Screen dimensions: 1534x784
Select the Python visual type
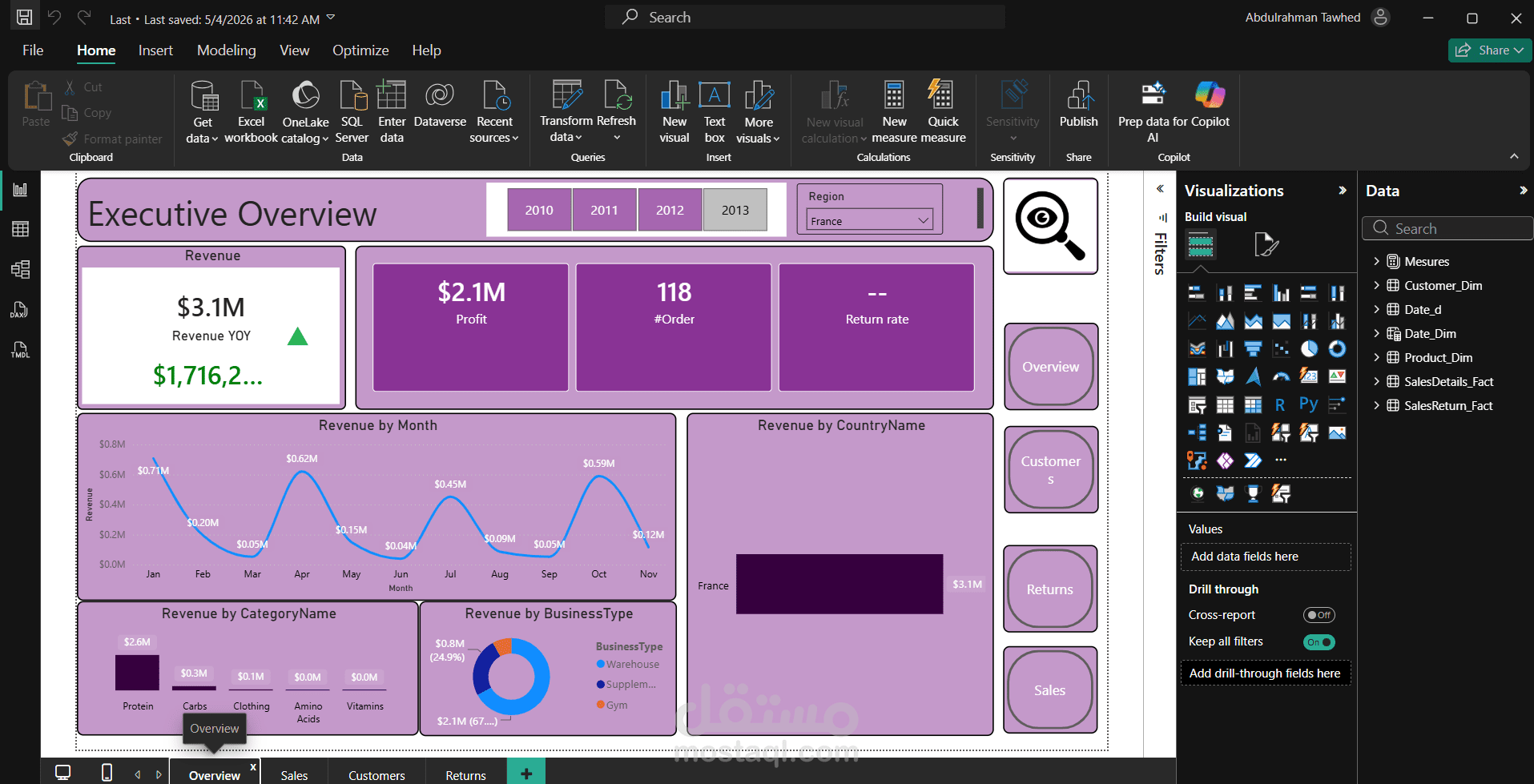1308,404
